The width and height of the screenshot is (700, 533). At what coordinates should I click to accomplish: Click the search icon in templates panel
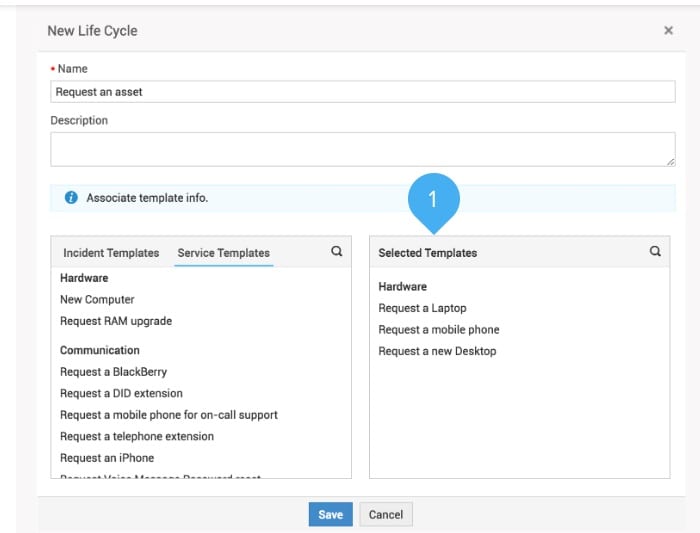337,252
